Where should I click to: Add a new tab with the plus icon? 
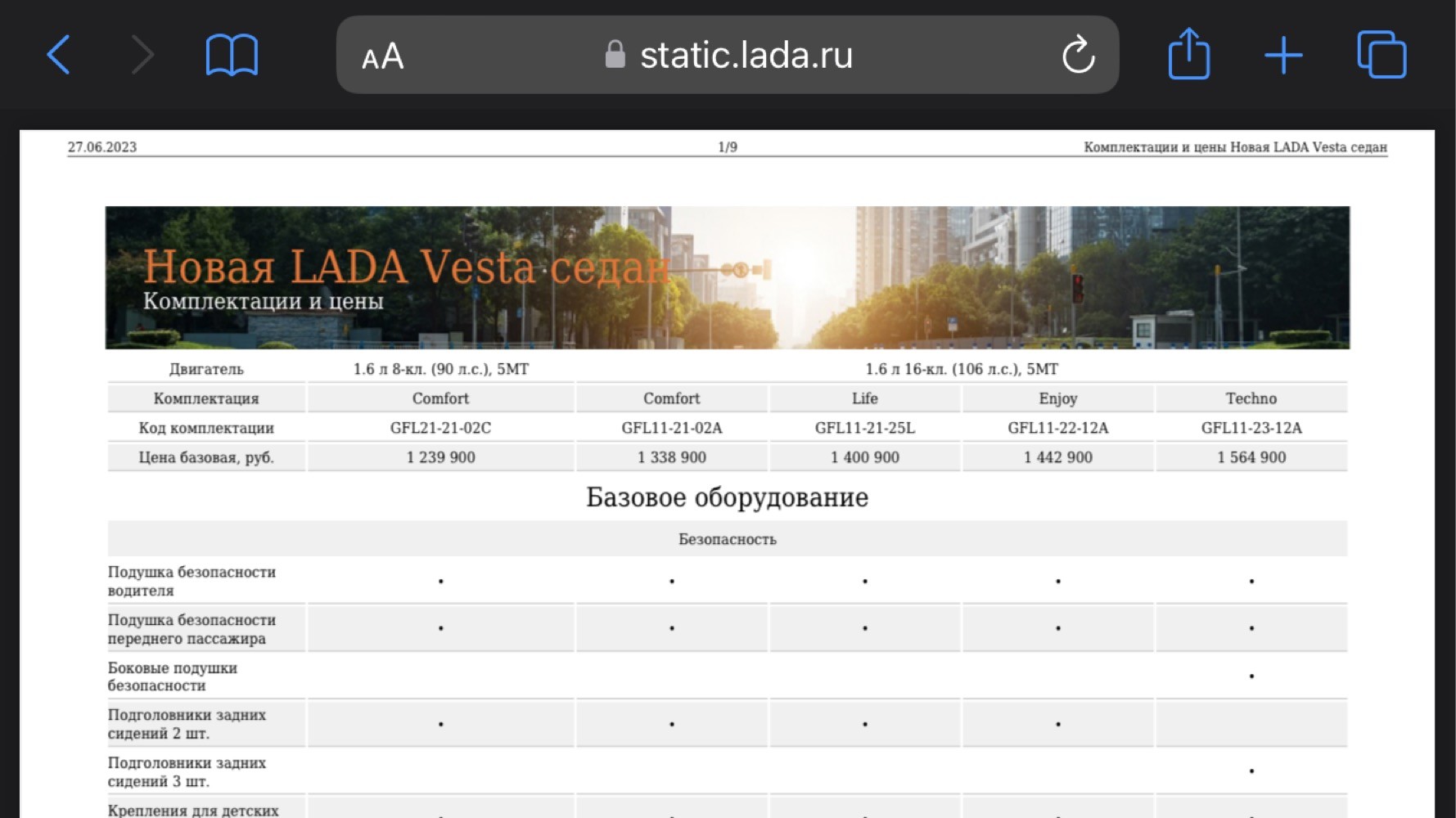coord(1282,56)
